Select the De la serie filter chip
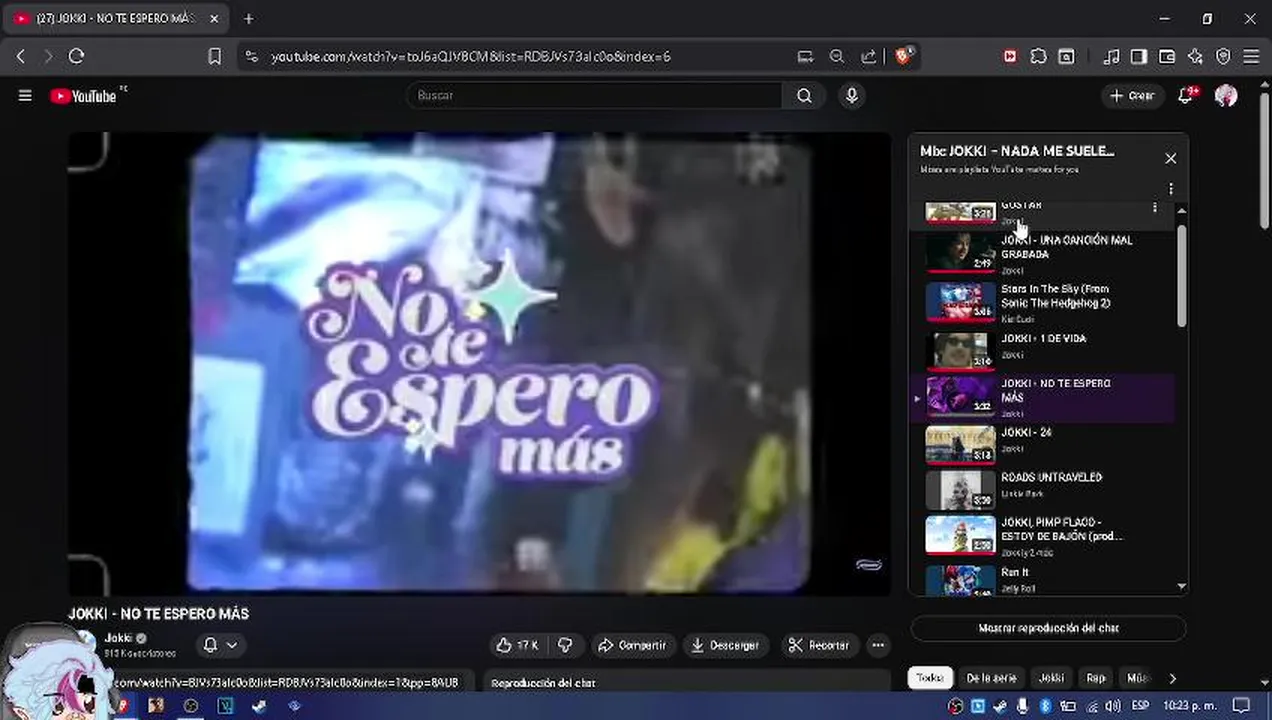This screenshot has height=720, width=1272. [991, 678]
